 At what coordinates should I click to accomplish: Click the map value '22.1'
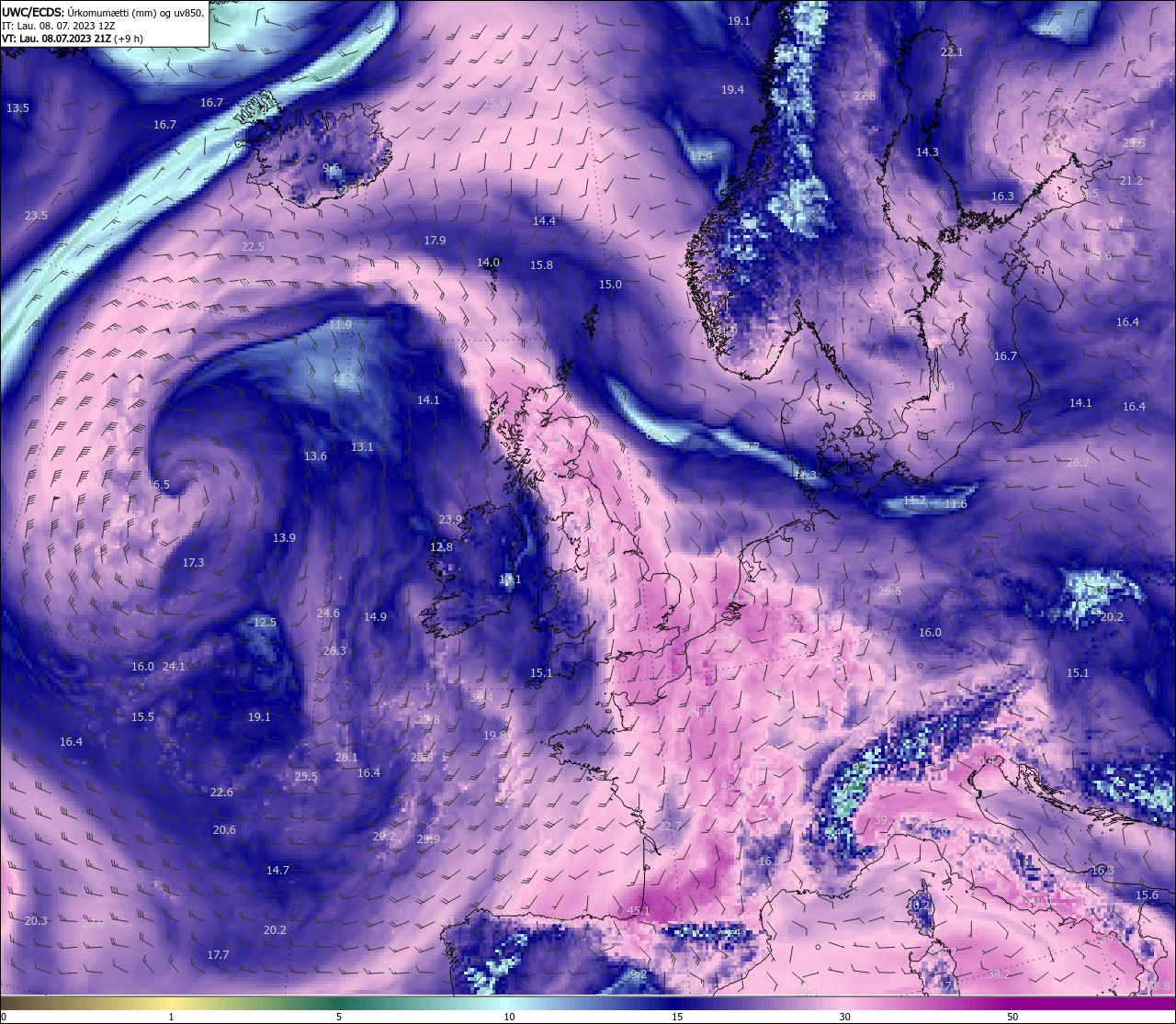[x=952, y=51]
